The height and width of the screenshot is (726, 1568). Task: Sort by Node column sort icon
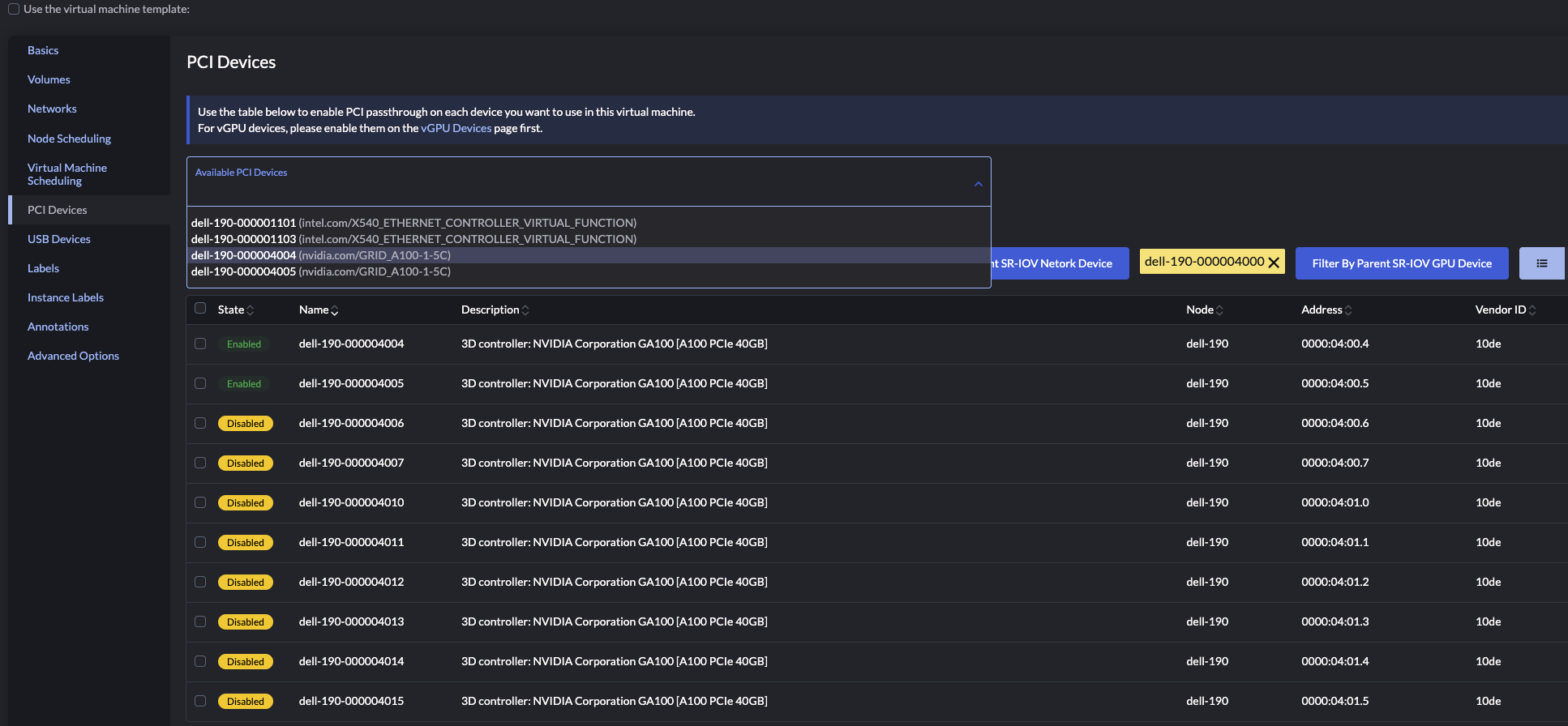1219,310
